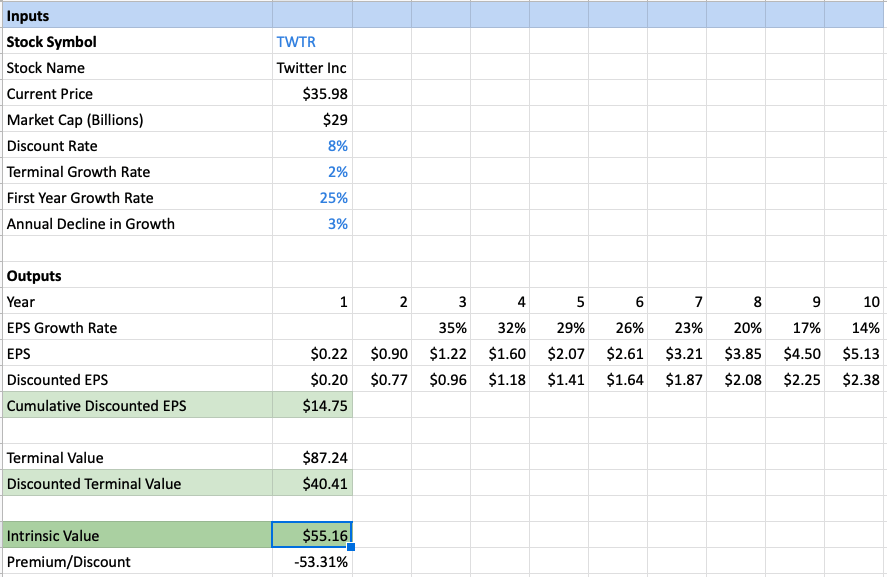Viewport: 887px width, 577px height.
Task: Click the $87.24 terminal value cell
Action: tap(312, 458)
